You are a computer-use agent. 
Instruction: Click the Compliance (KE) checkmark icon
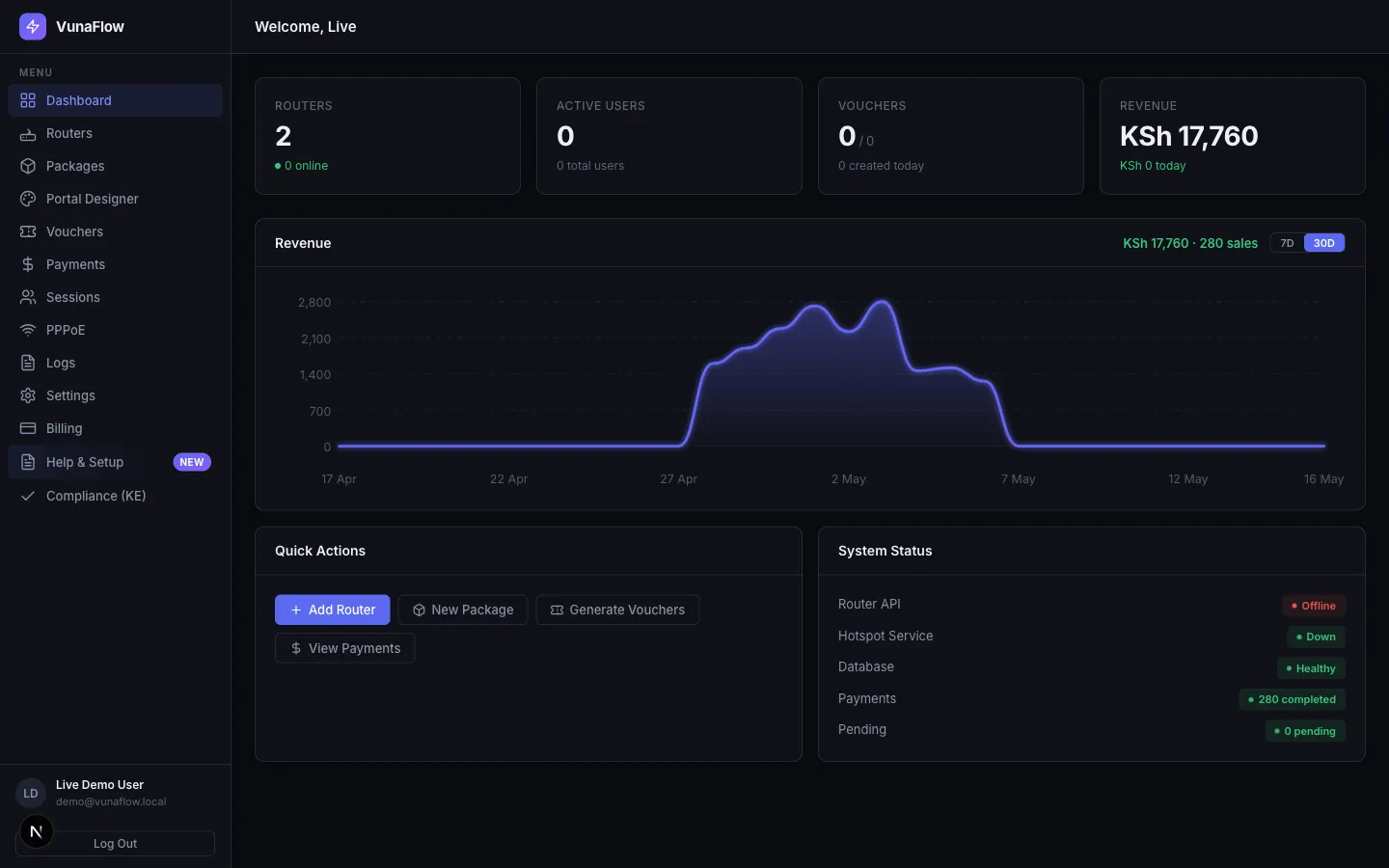[28, 496]
